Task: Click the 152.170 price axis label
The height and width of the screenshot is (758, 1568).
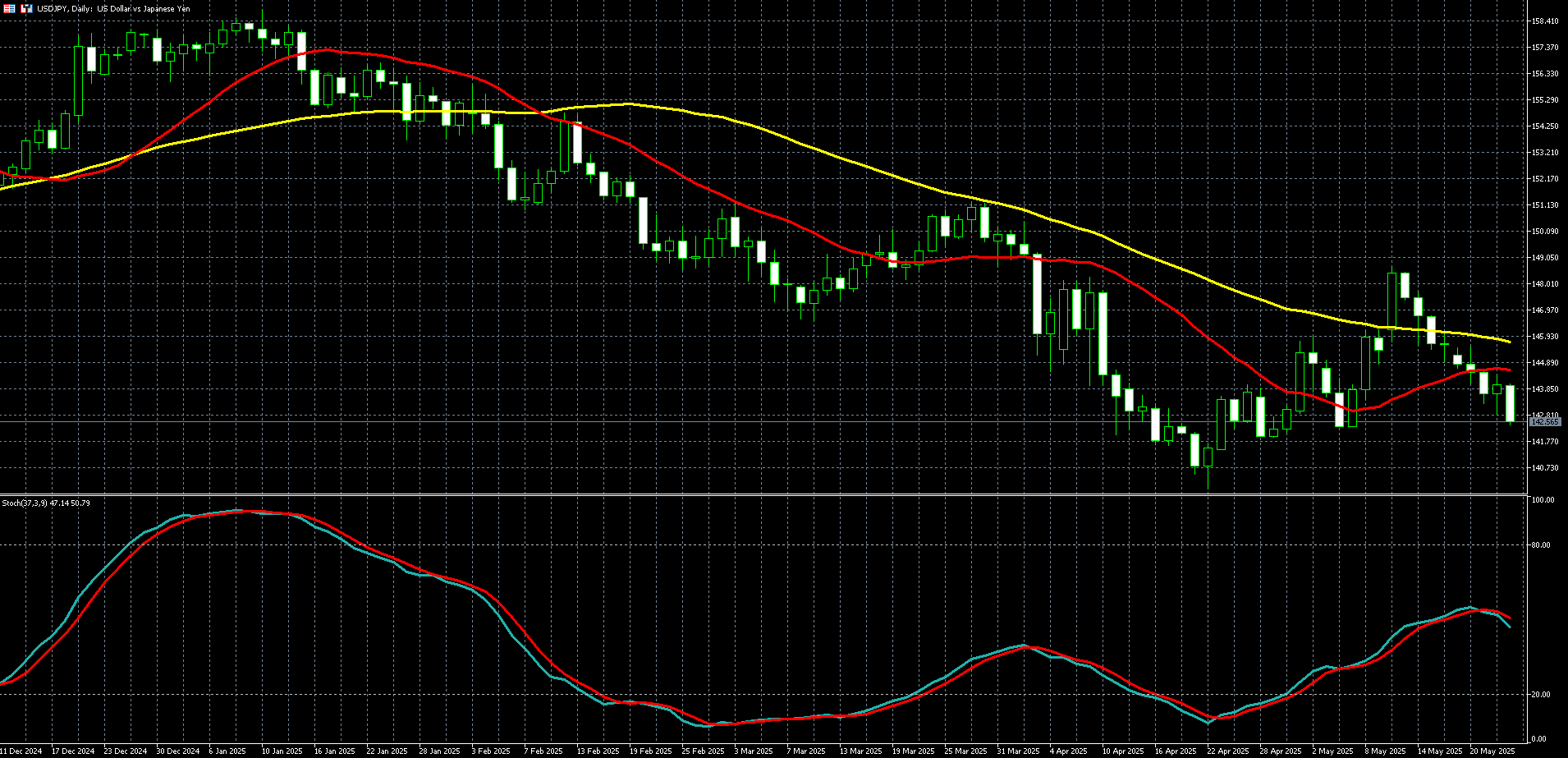Action: point(1545,179)
